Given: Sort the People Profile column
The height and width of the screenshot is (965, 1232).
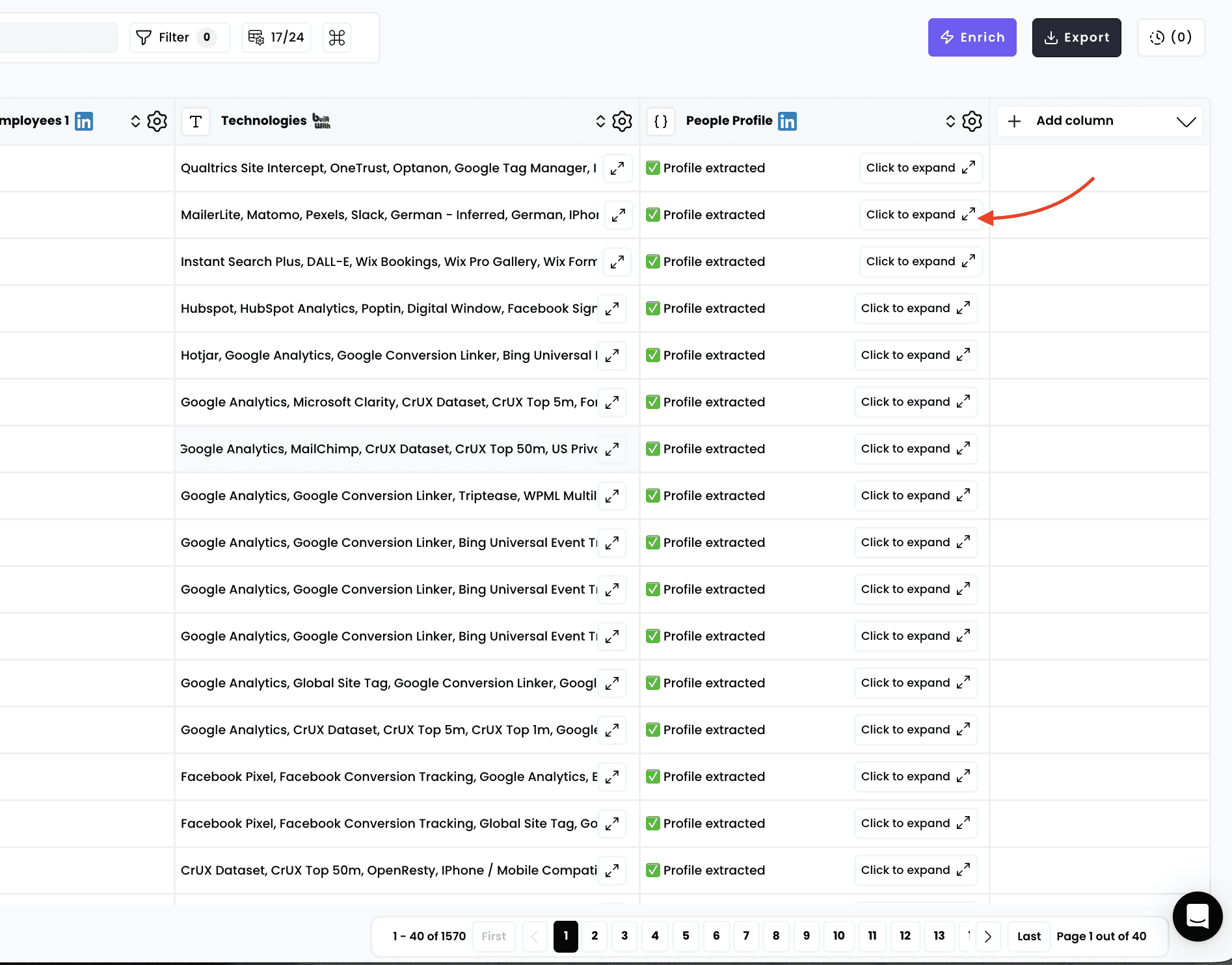Looking at the screenshot, I should coord(950,121).
